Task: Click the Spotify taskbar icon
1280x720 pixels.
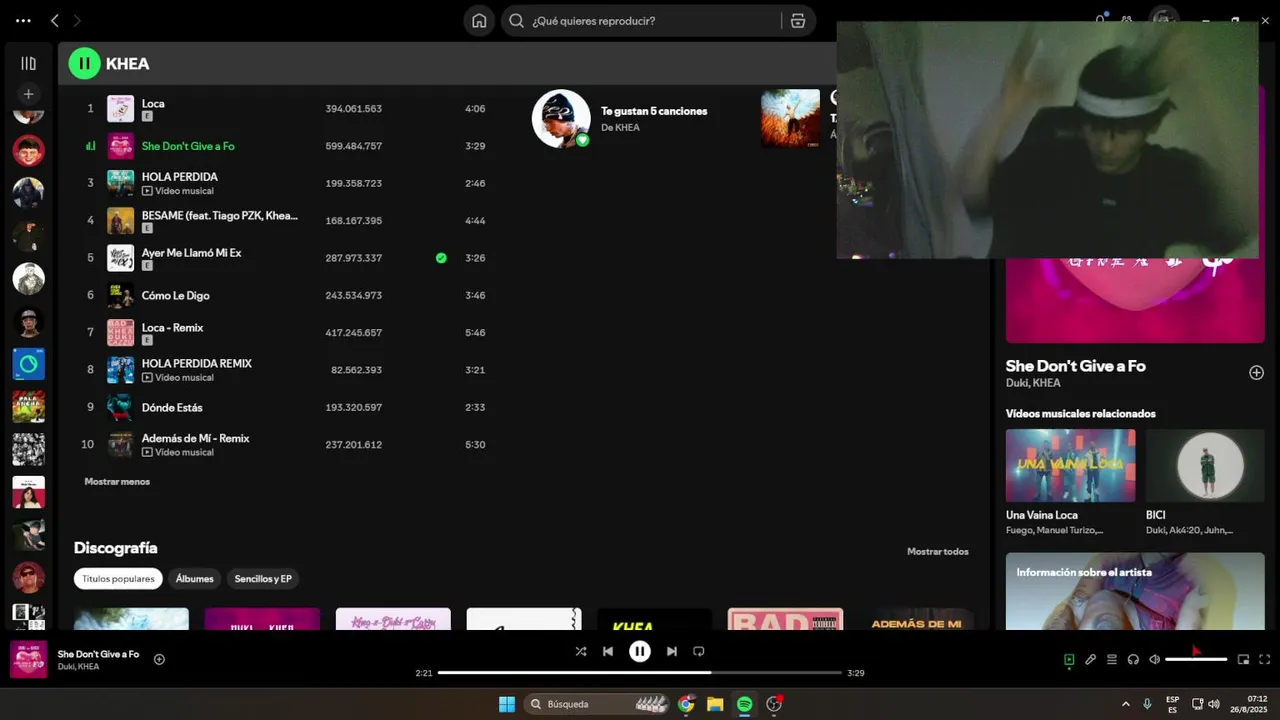Action: pyautogui.click(x=744, y=704)
